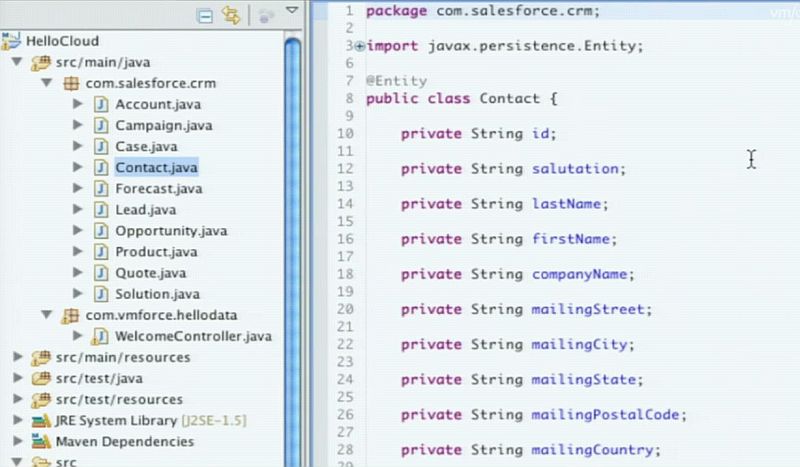
Task: Click class name Contact in the editor
Action: [509, 98]
